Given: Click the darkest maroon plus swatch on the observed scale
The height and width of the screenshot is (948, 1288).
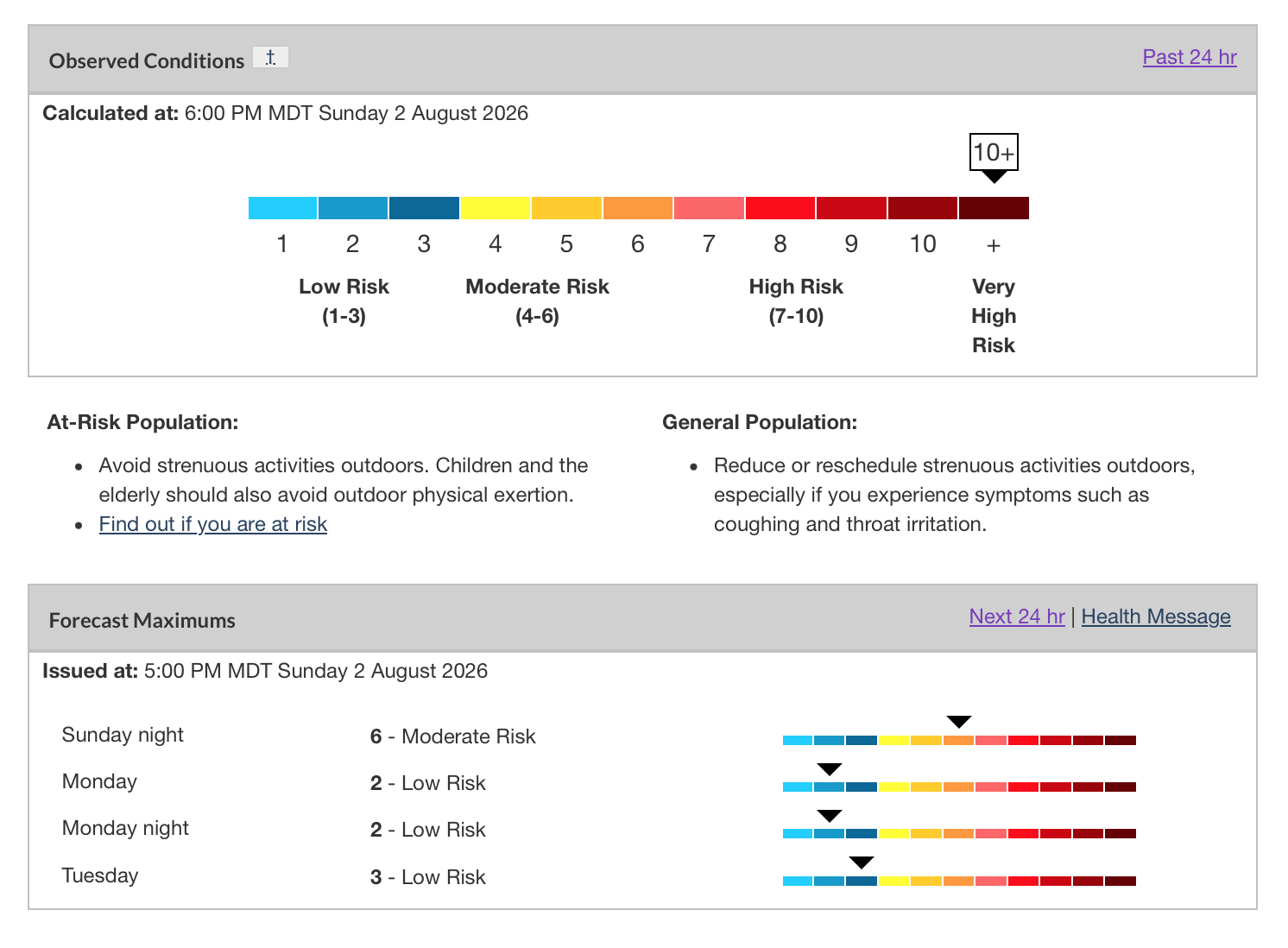Looking at the screenshot, I should [x=994, y=208].
